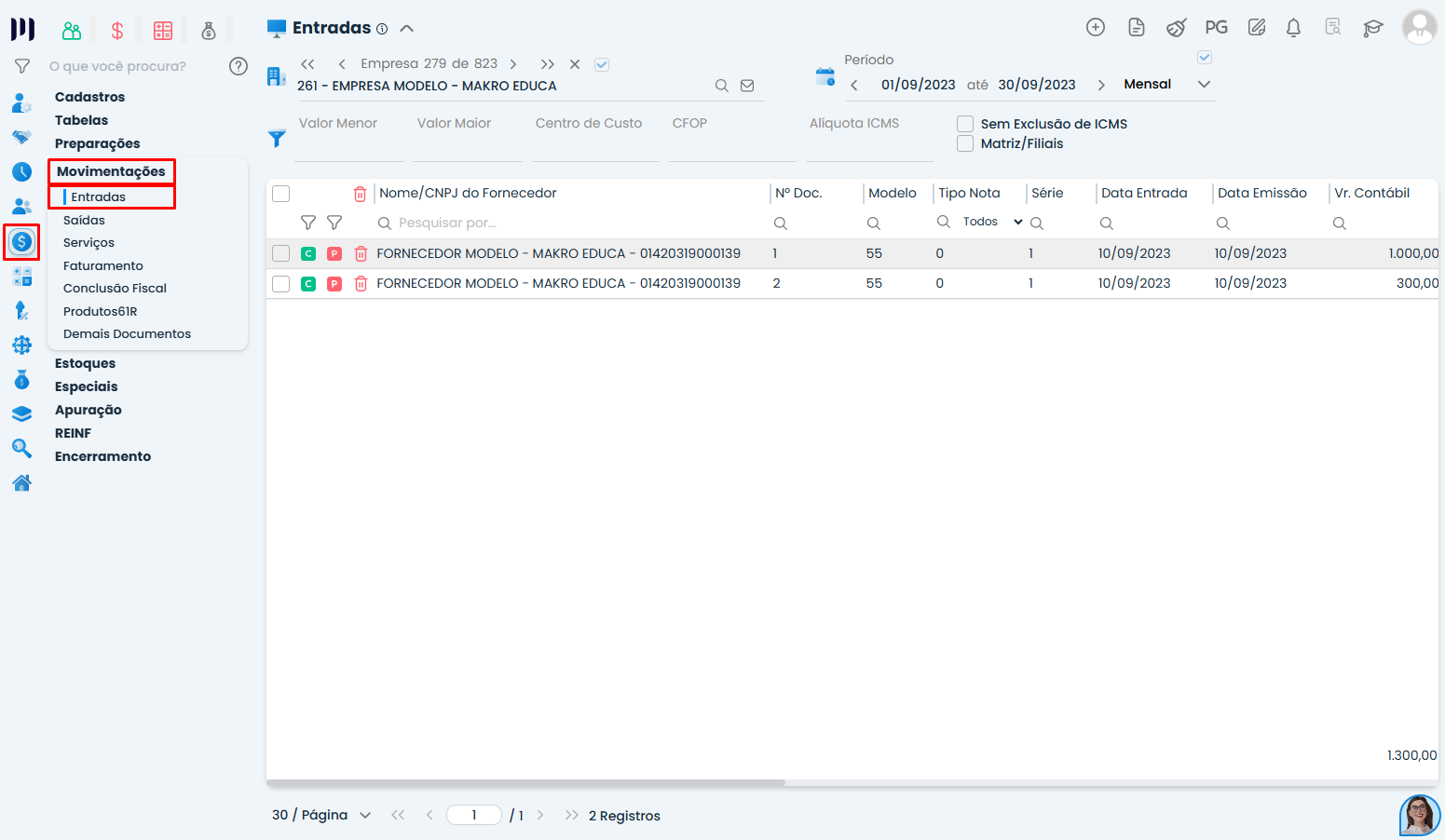Click the home icon in left sidebar

click(x=22, y=482)
